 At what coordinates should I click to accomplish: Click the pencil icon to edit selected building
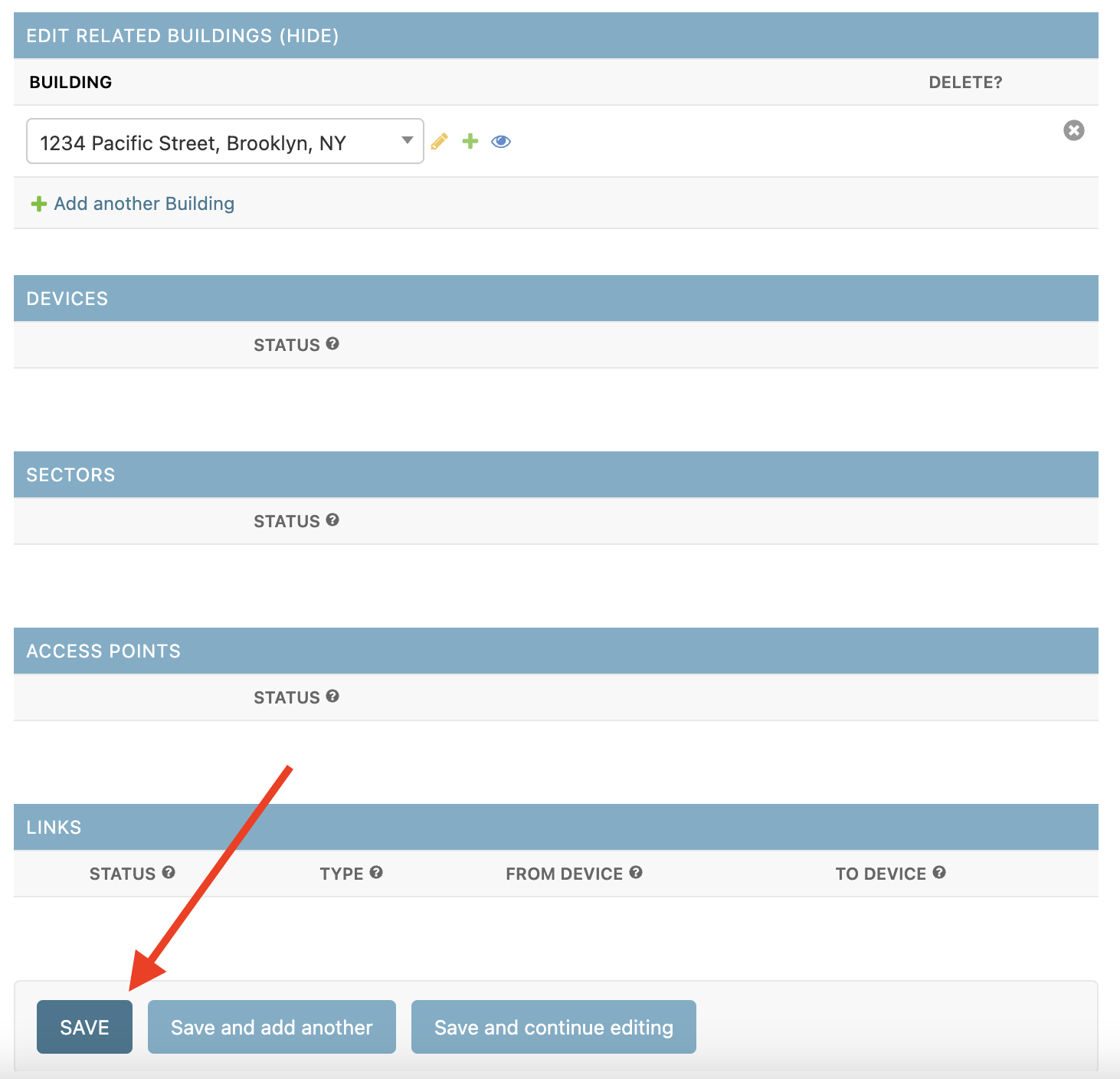tap(440, 141)
